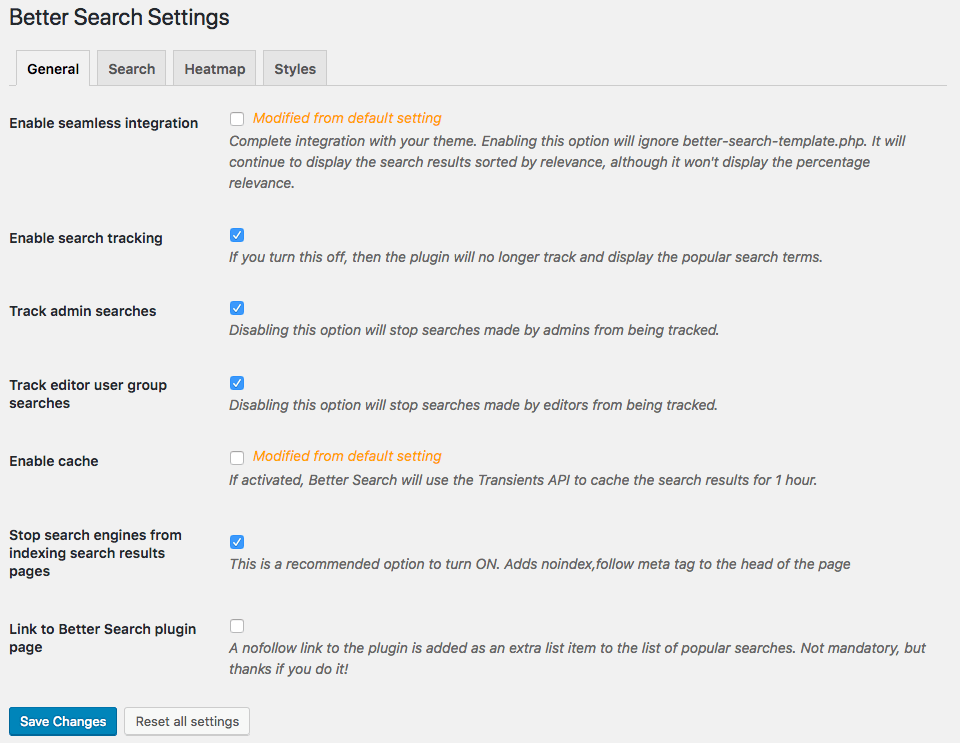This screenshot has height=743, width=960.
Task: Enable seamless integration checkbox
Action: (237, 118)
